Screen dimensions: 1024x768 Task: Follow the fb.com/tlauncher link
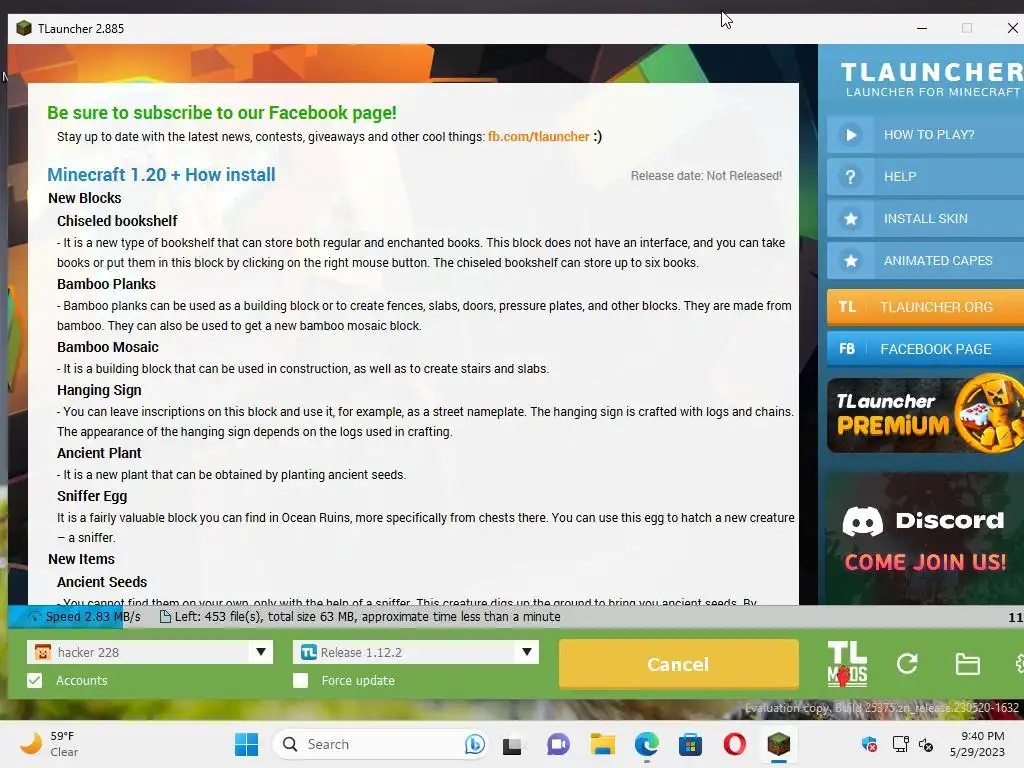tap(539, 136)
